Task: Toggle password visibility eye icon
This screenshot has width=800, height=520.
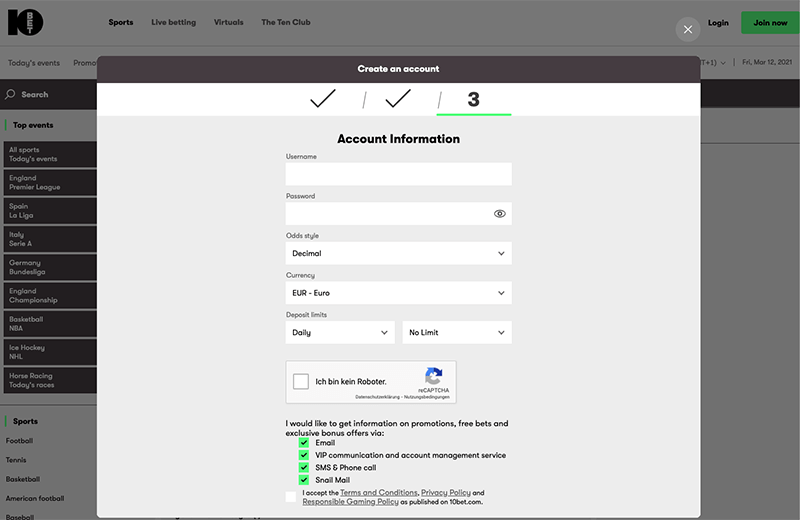Action: click(500, 214)
